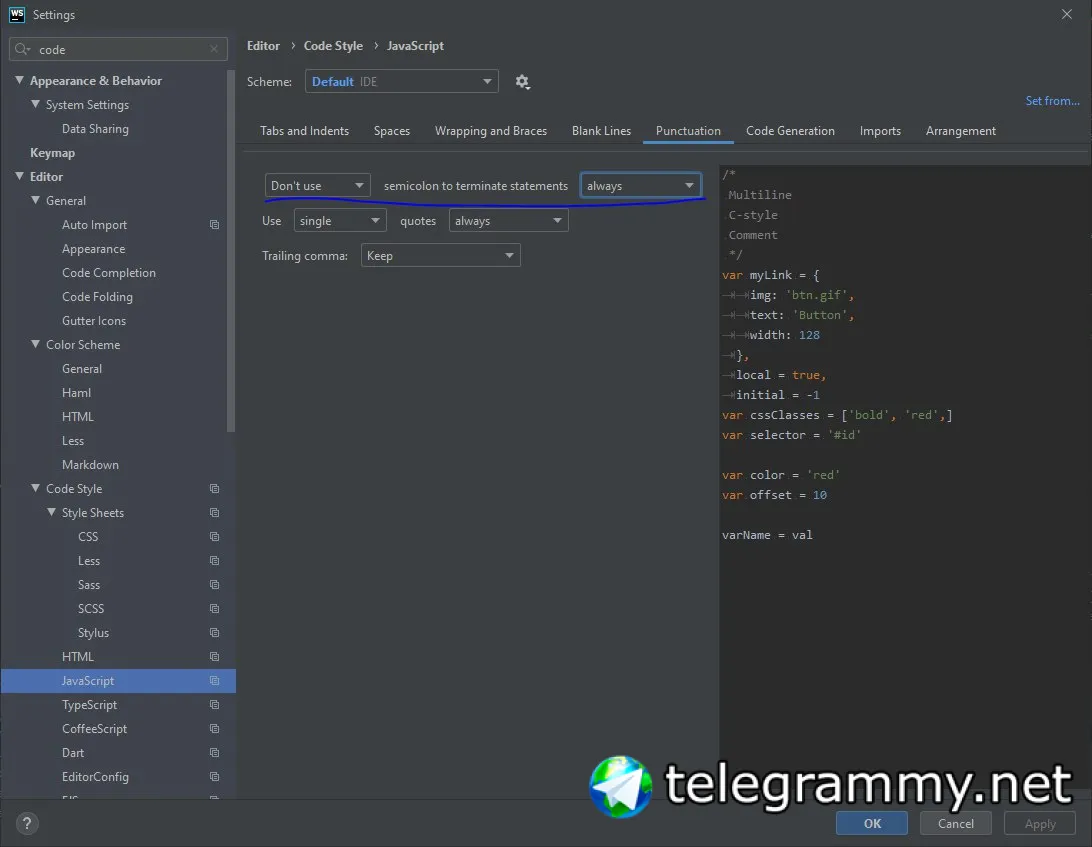Open the semicolon "always" dropdown
The width and height of the screenshot is (1092, 847).
tap(641, 185)
